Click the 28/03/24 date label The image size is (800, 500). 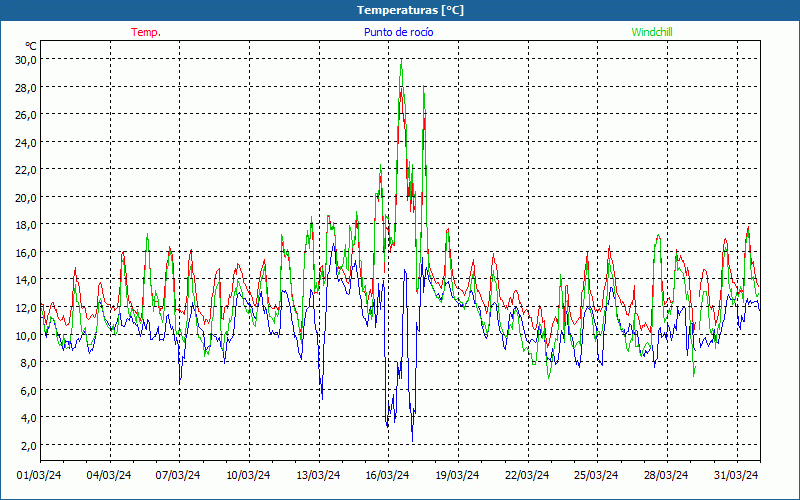pyautogui.click(x=666, y=475)
